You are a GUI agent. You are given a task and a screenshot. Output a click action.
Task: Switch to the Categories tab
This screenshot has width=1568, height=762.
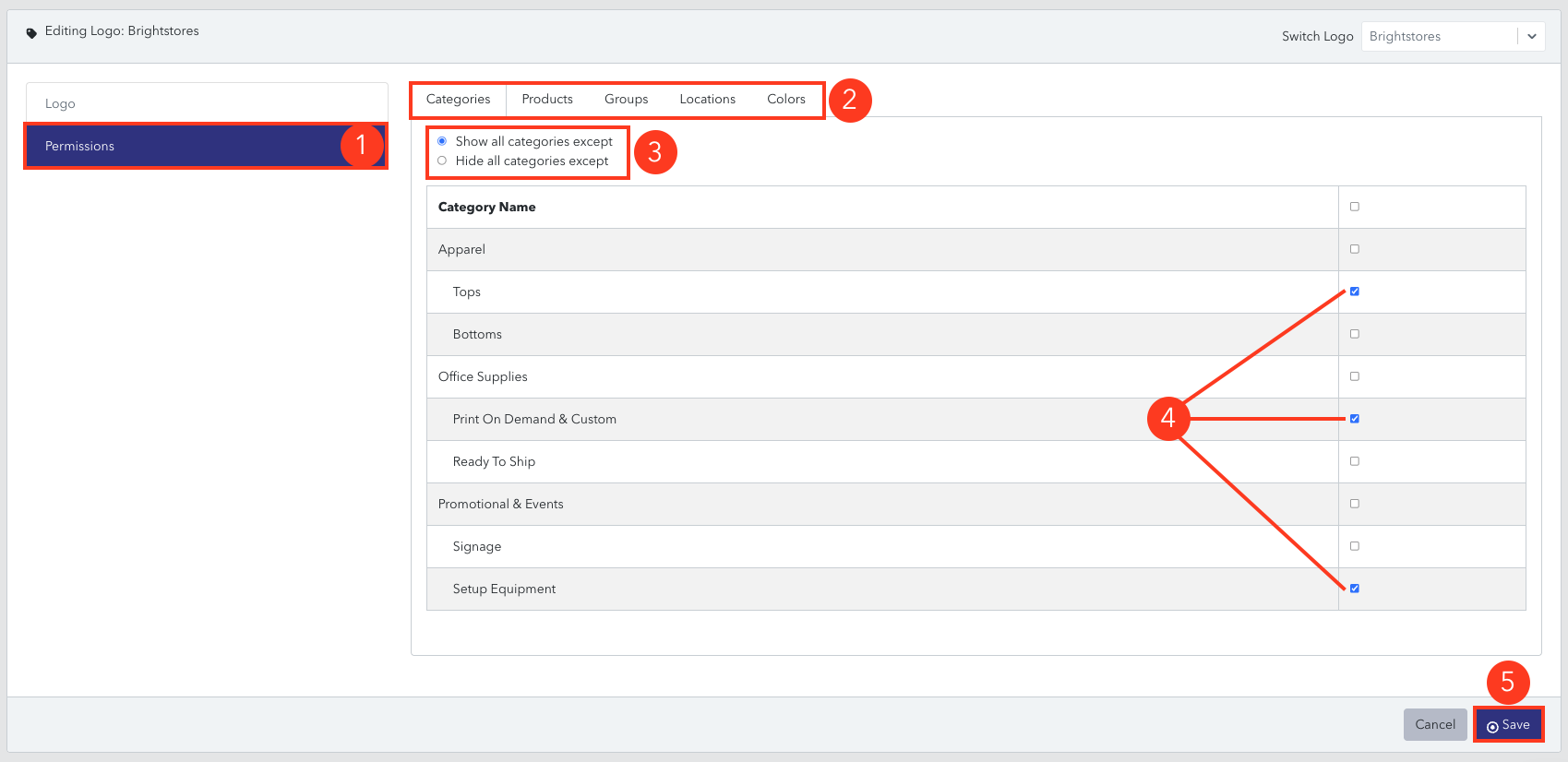459,99
